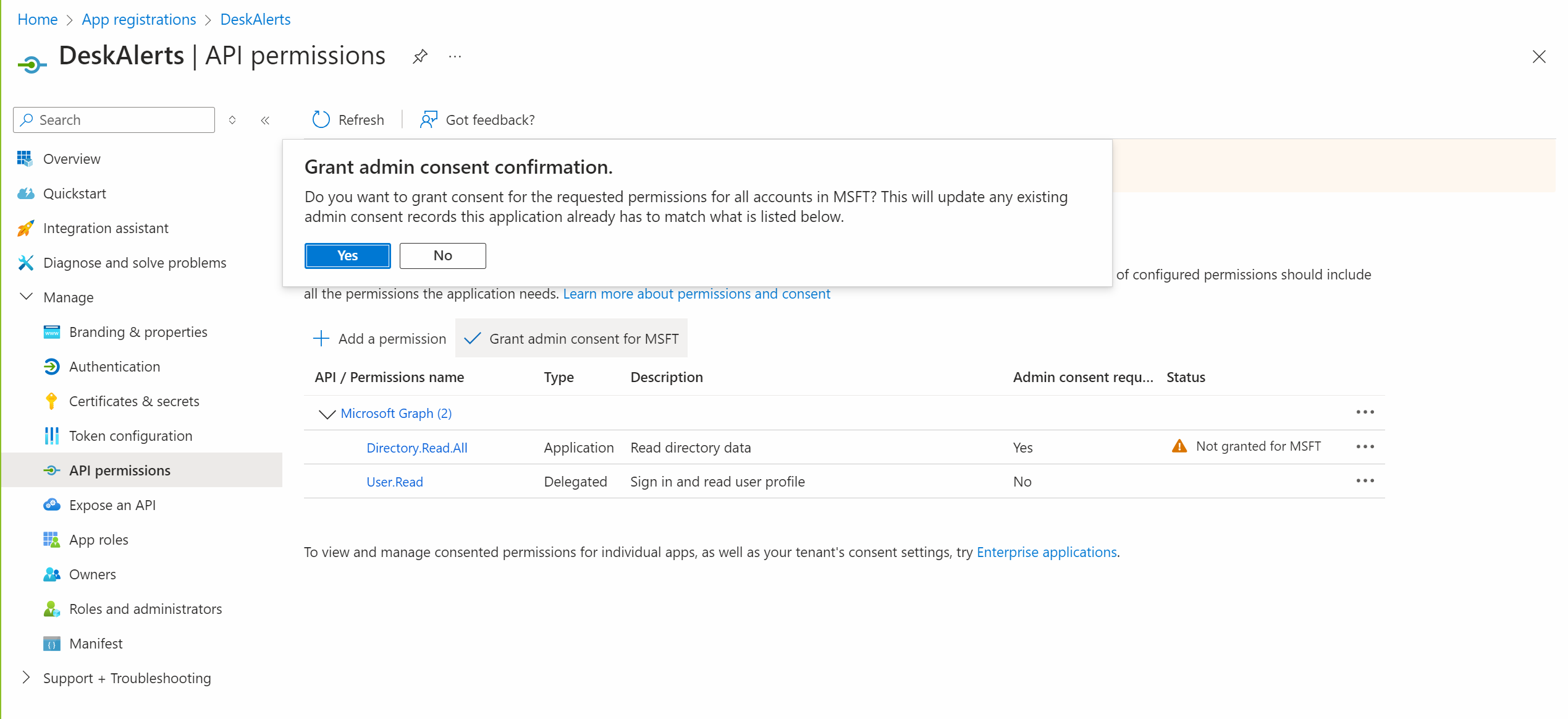Viewport: 1568px width, 719px height.
Task: Confirm consent by clicking Yes
Action: point(347,255)
